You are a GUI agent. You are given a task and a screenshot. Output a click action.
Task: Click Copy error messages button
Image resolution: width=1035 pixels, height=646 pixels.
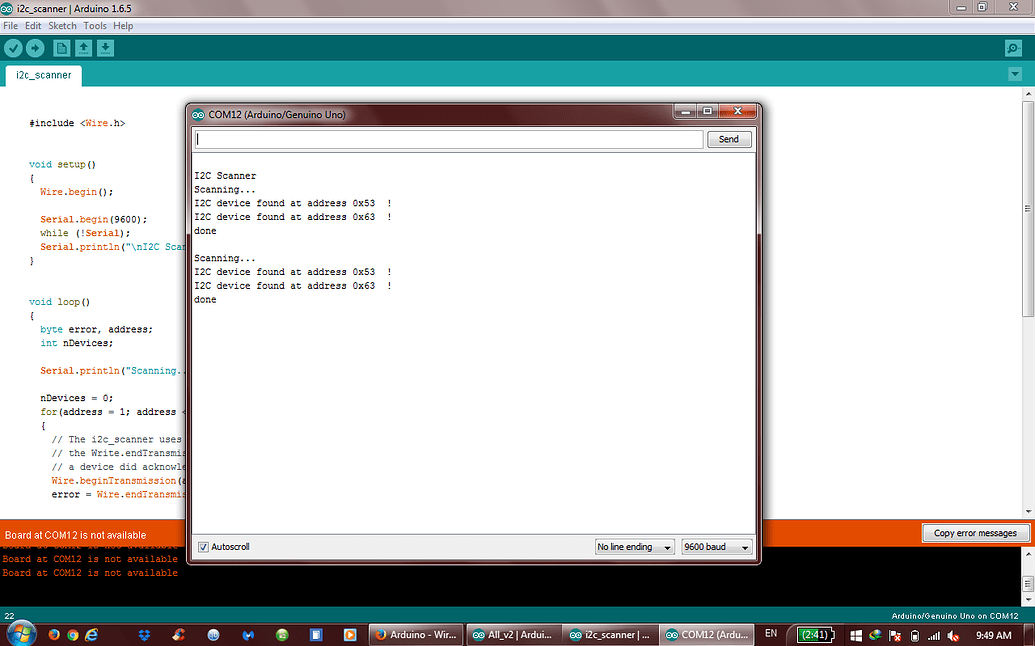pyautogui.click(x=975, y=533)
